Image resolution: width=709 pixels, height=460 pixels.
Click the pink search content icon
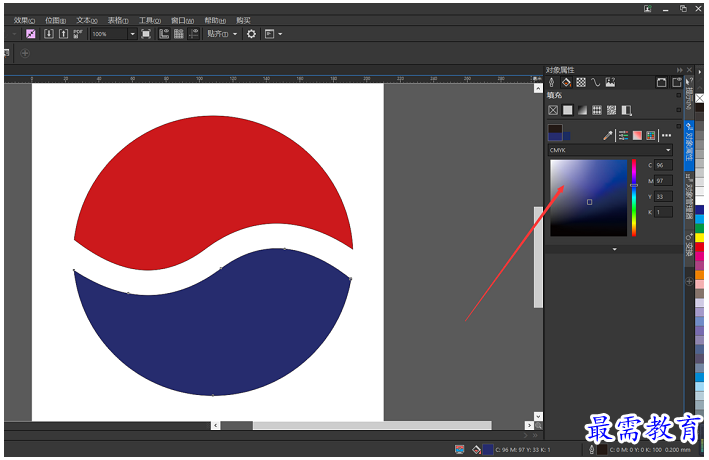click(31, 34)
